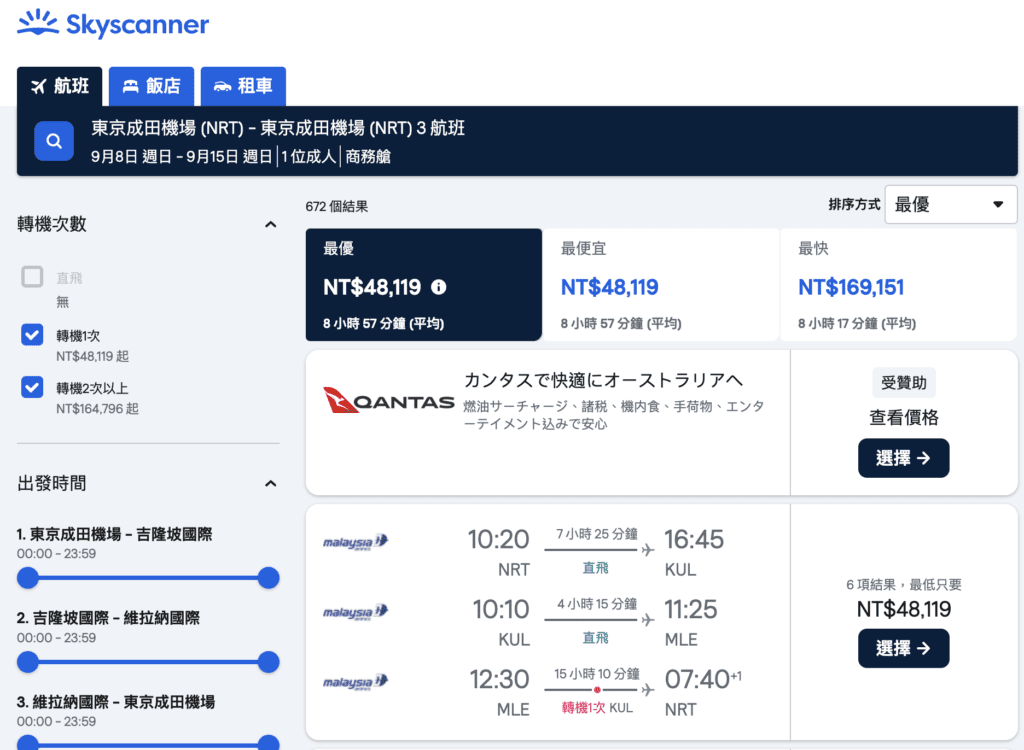Click the 3. 維拉納國際 – 東京成田機場 label
The image size is (1024, 750).
click(116, 702)
